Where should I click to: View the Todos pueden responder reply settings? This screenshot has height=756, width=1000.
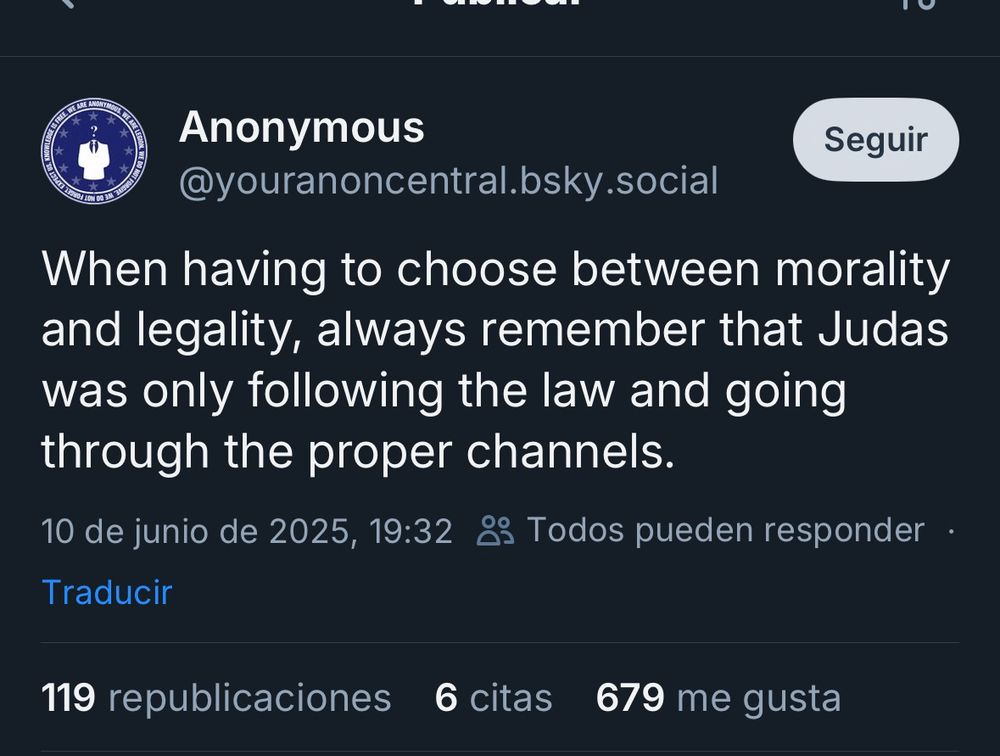[x=726, y=530]
